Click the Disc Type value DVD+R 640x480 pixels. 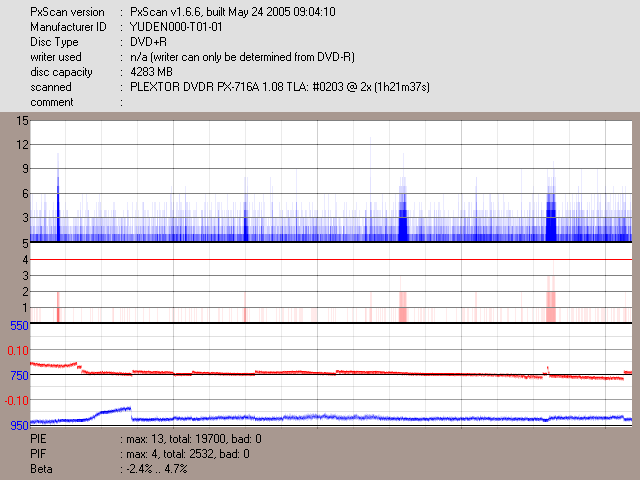(x=148, y=42)
